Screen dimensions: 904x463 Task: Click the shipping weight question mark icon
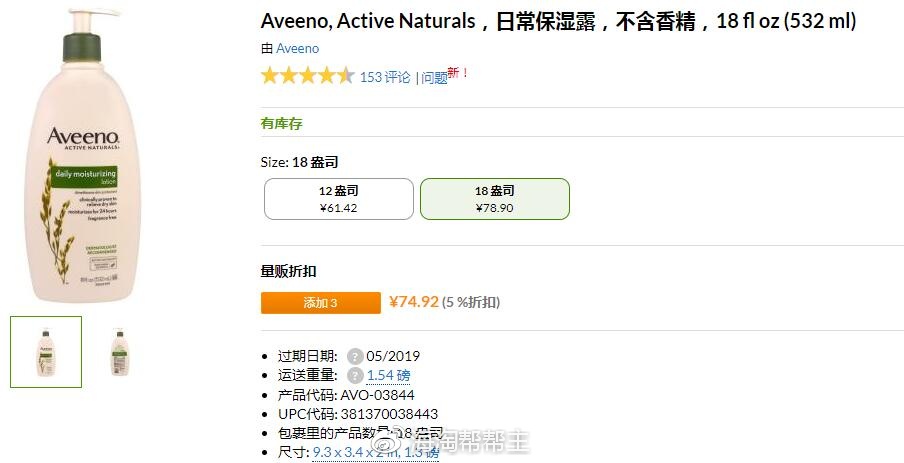(x=355, y=375)
